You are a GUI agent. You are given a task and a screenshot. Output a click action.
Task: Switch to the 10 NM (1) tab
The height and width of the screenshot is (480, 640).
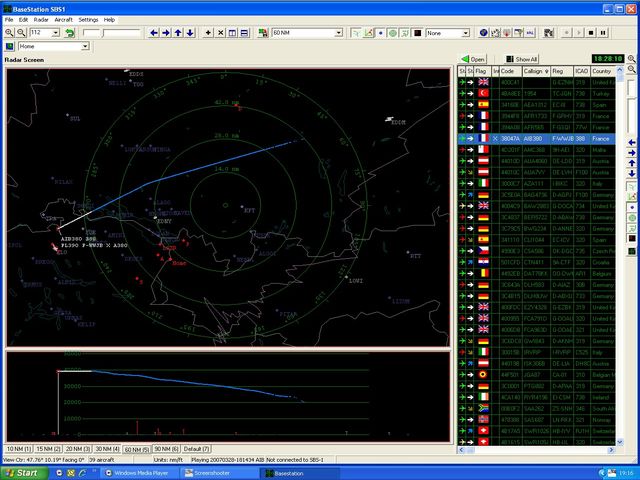(x=19, y=449)
